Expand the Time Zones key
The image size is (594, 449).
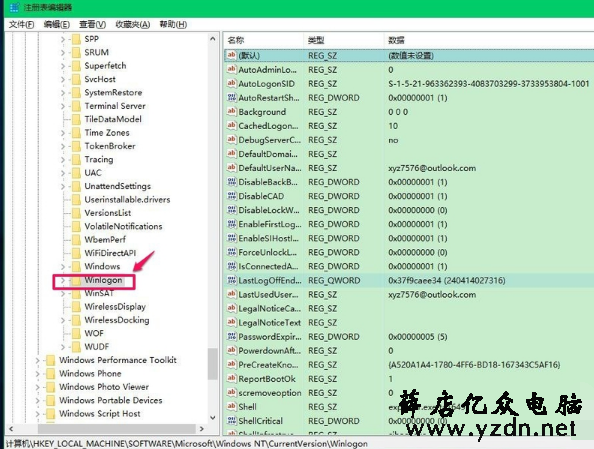click(63, 133)
